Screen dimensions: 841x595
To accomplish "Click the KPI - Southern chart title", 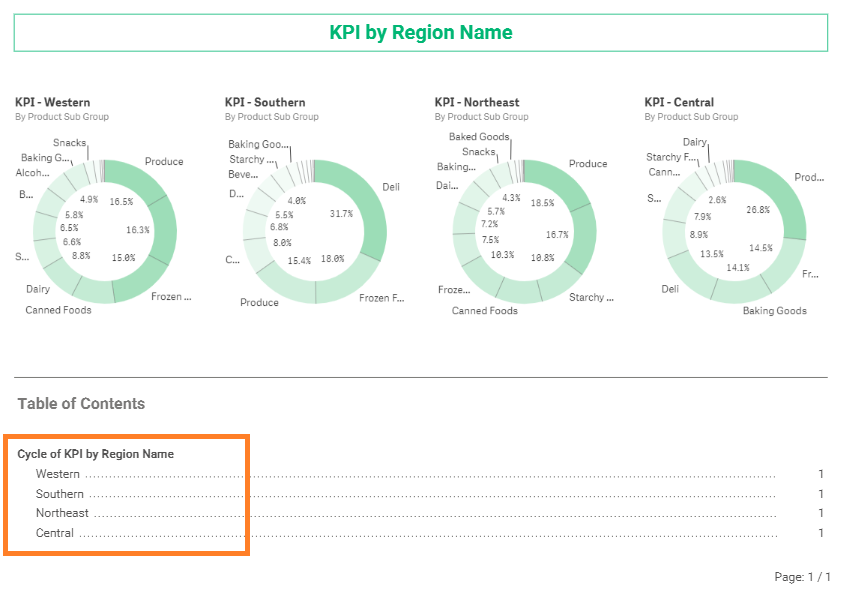I will [x=265, y=102].
